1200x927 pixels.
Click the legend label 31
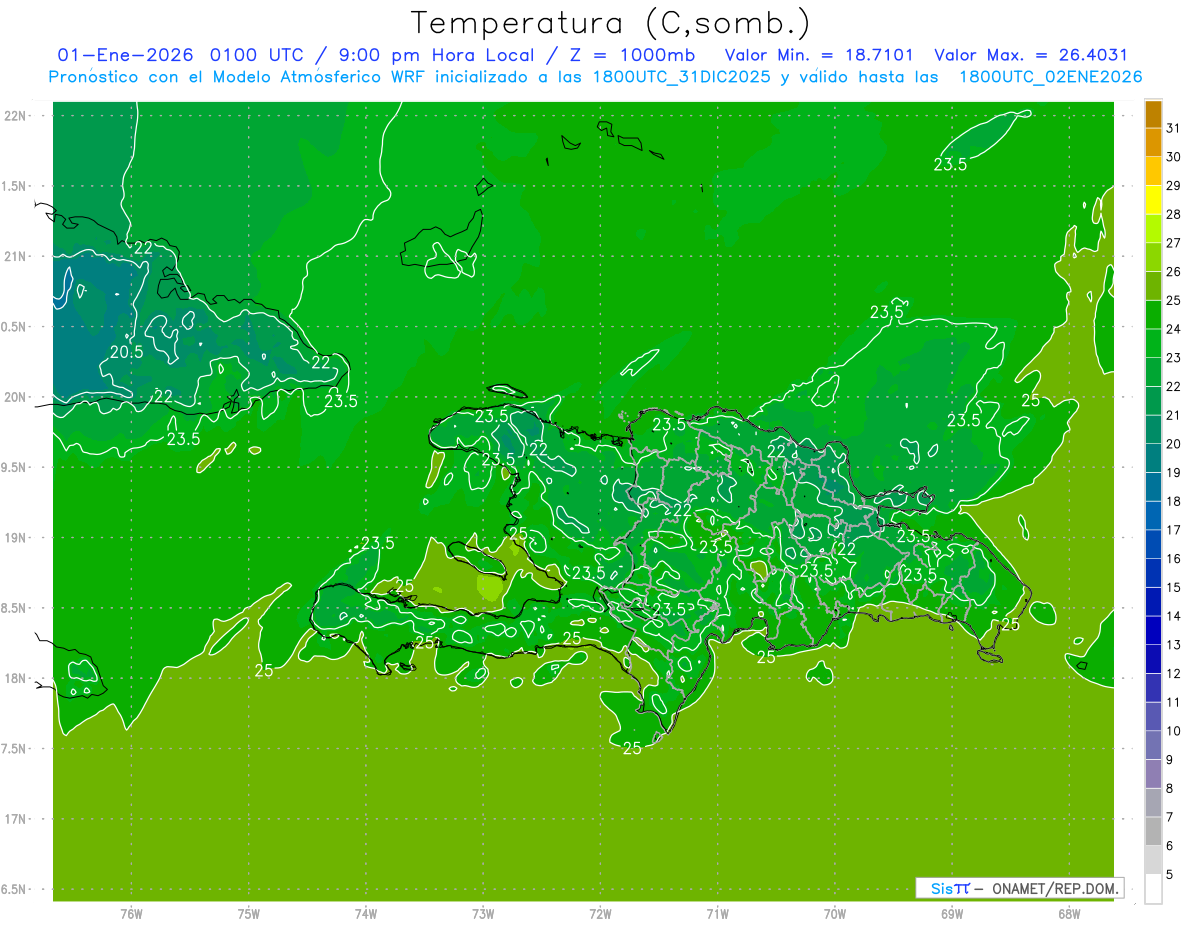[1174, 128]
